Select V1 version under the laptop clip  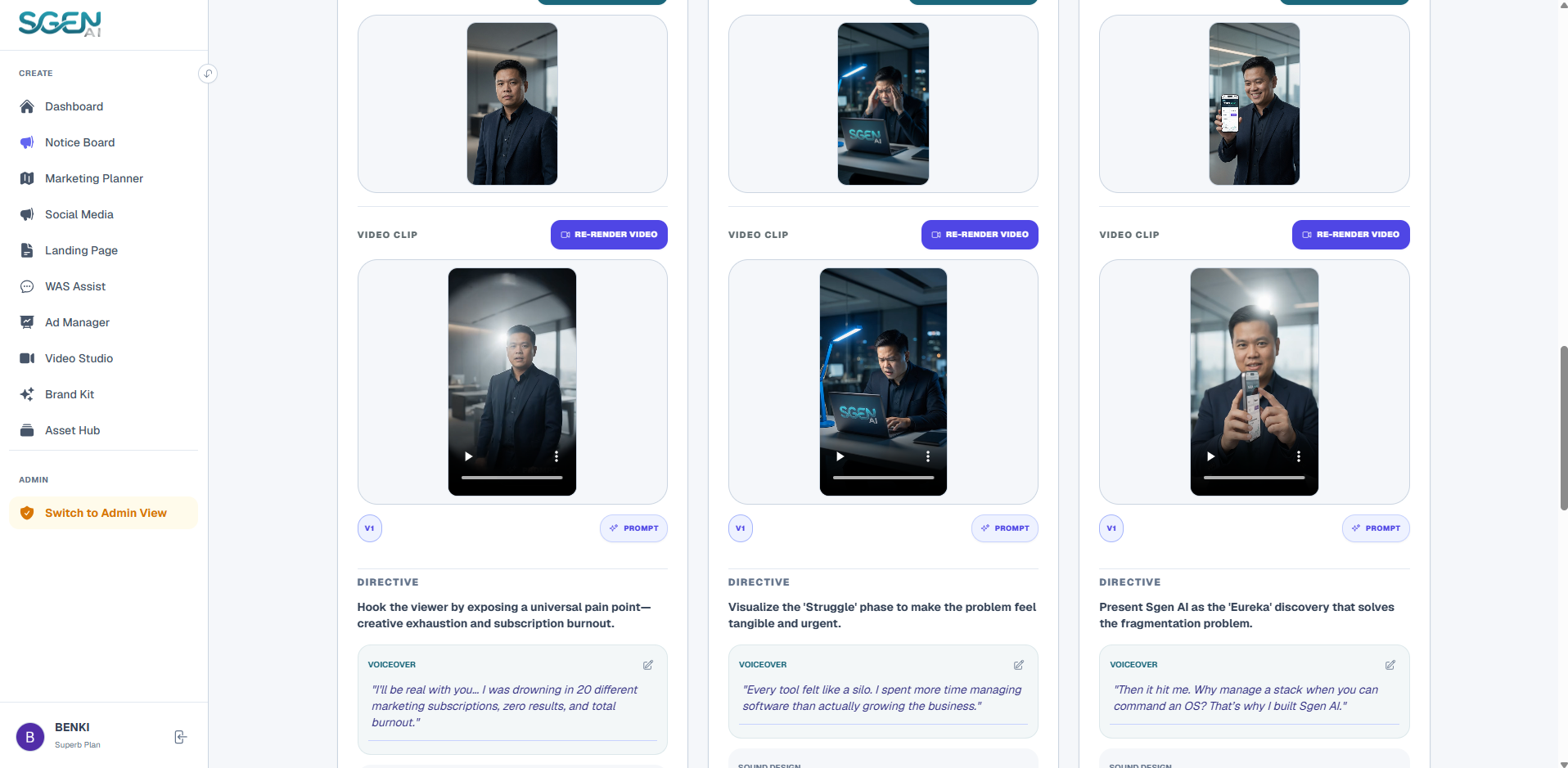741,528
